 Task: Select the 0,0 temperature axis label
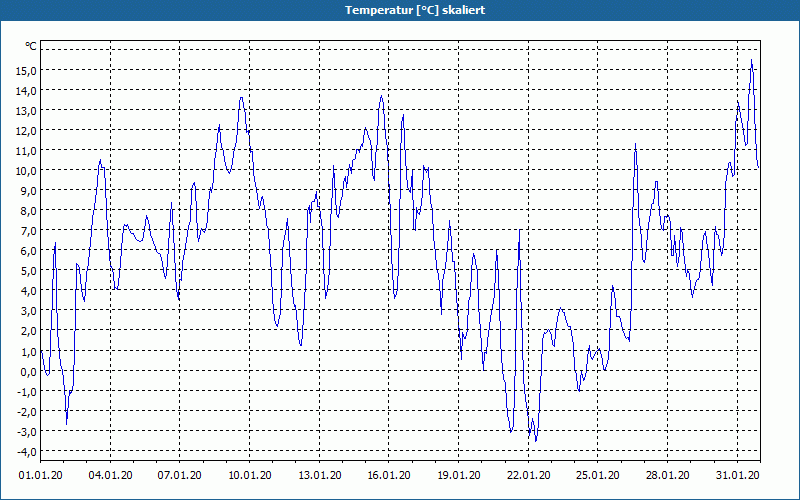coord(29,371)
